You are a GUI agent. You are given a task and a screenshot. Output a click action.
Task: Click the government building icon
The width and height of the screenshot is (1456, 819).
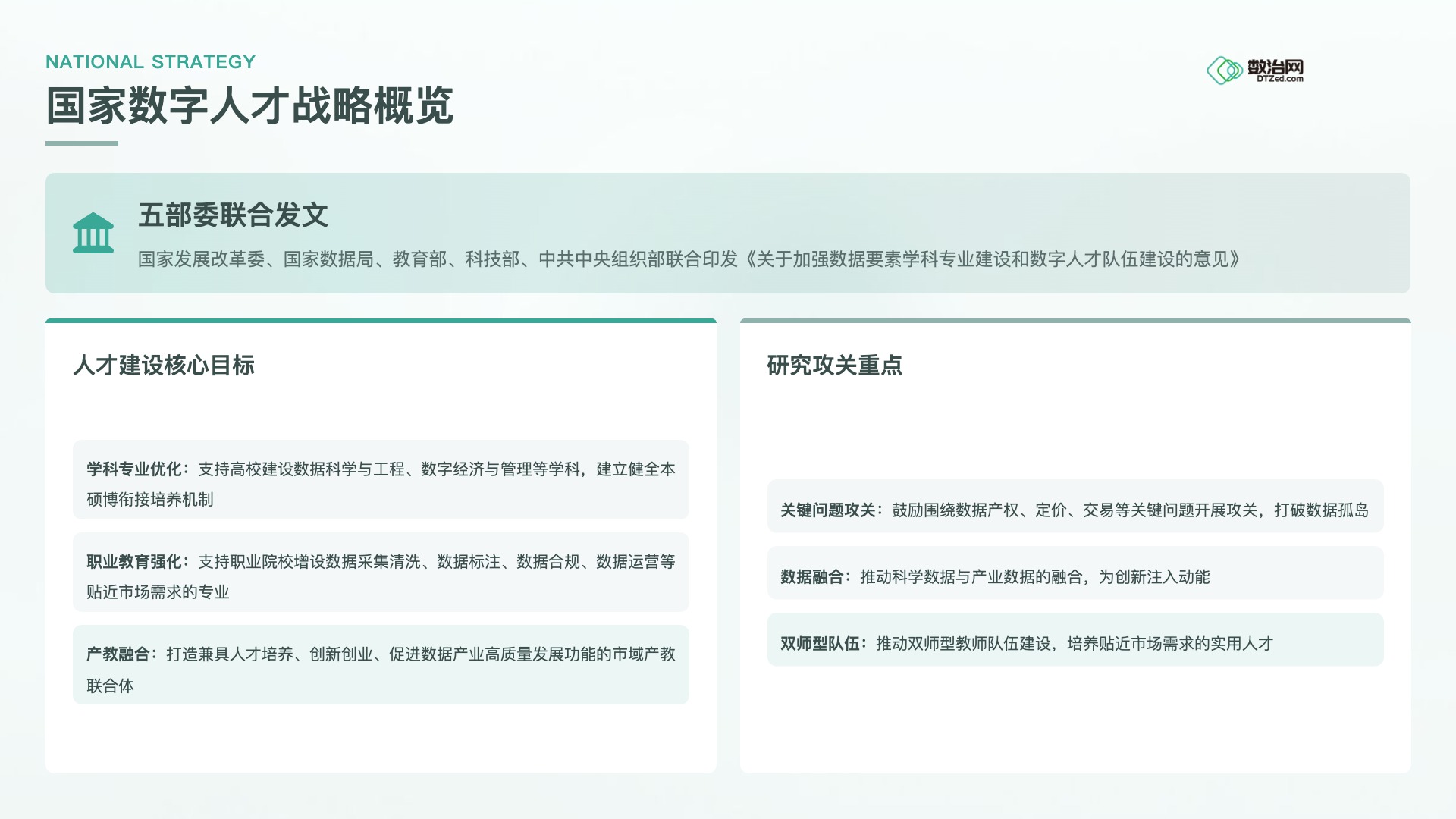coord(93,233)
